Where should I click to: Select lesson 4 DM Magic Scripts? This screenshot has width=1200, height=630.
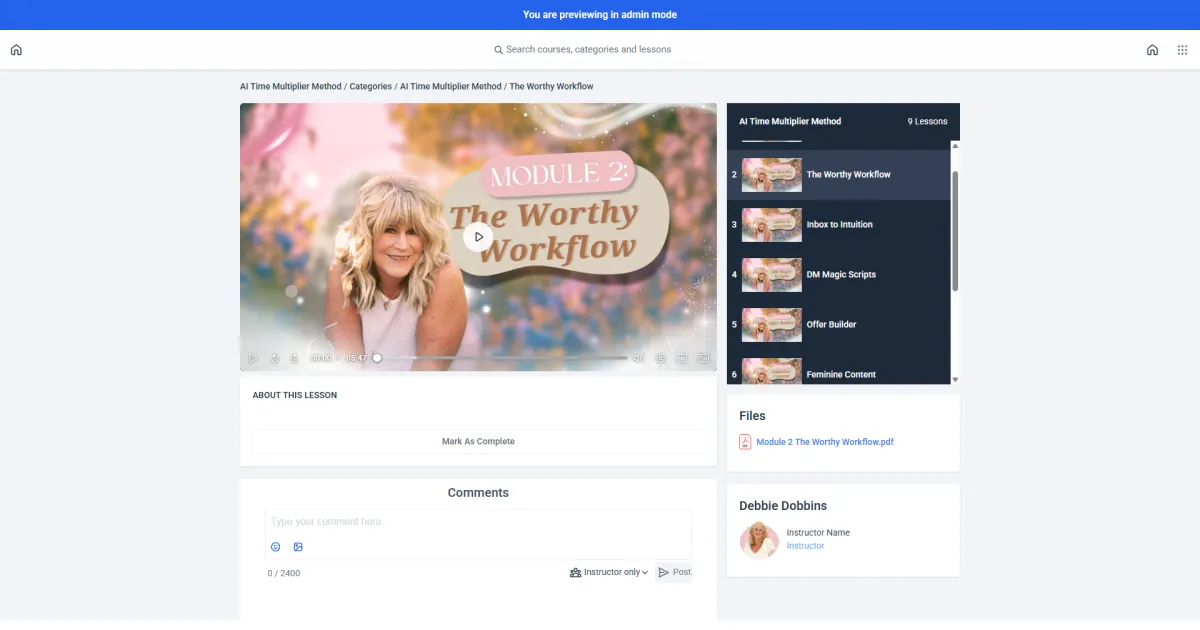tap(838, 275)
